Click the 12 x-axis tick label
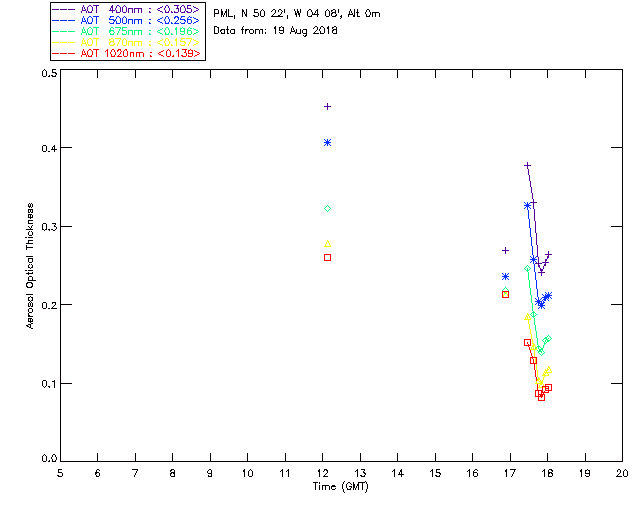The image size is (640, 512). click(x=322, y=473)
